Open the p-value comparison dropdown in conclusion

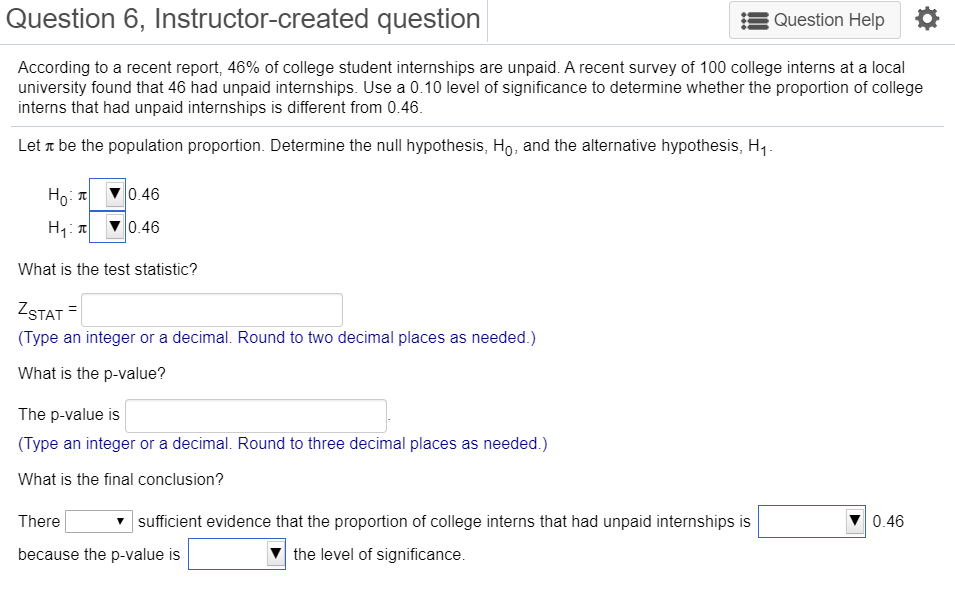(x=237, y=553)
